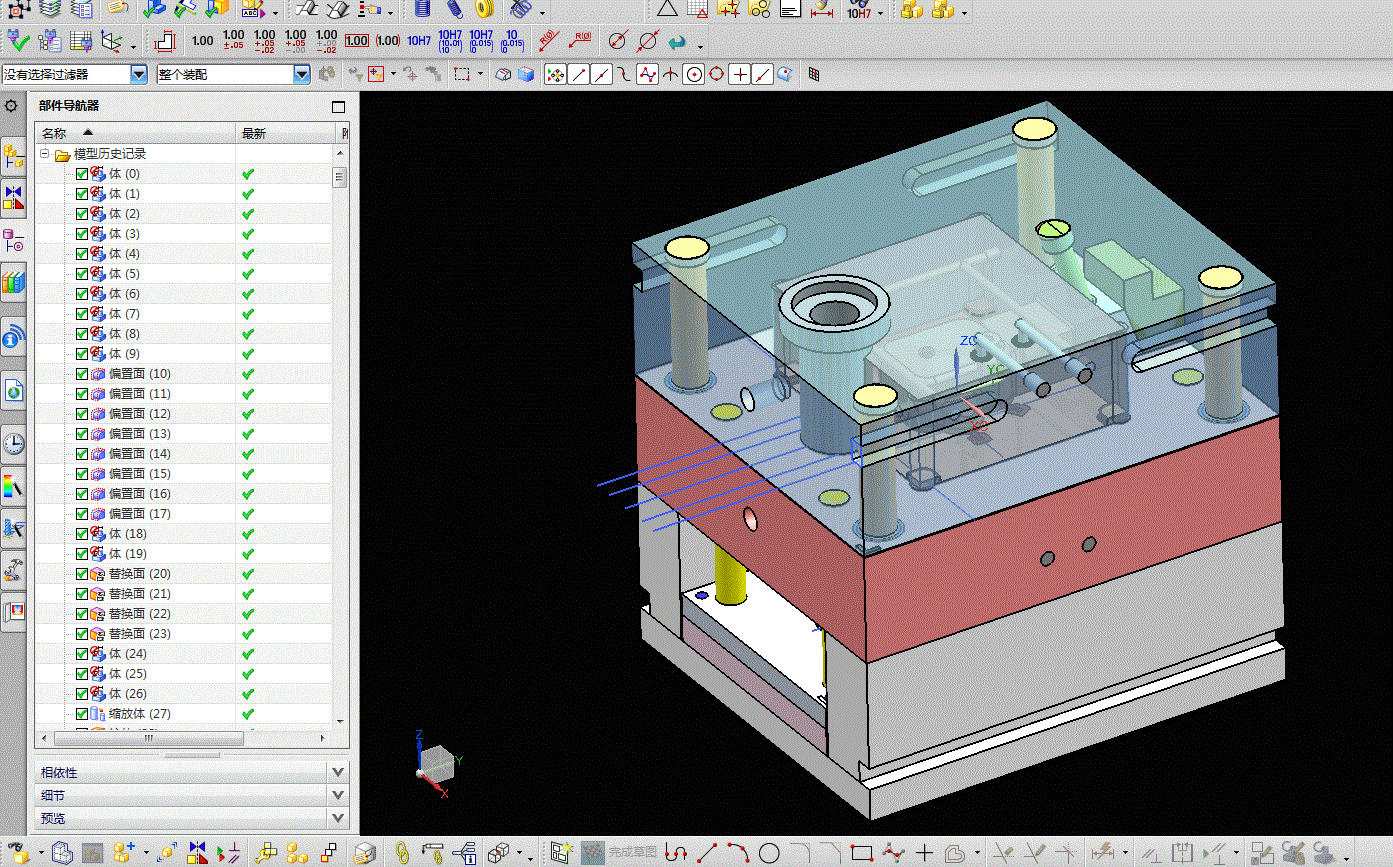Click the triangle shape tool icon
1393x867 pixels.
click(667, 10)
